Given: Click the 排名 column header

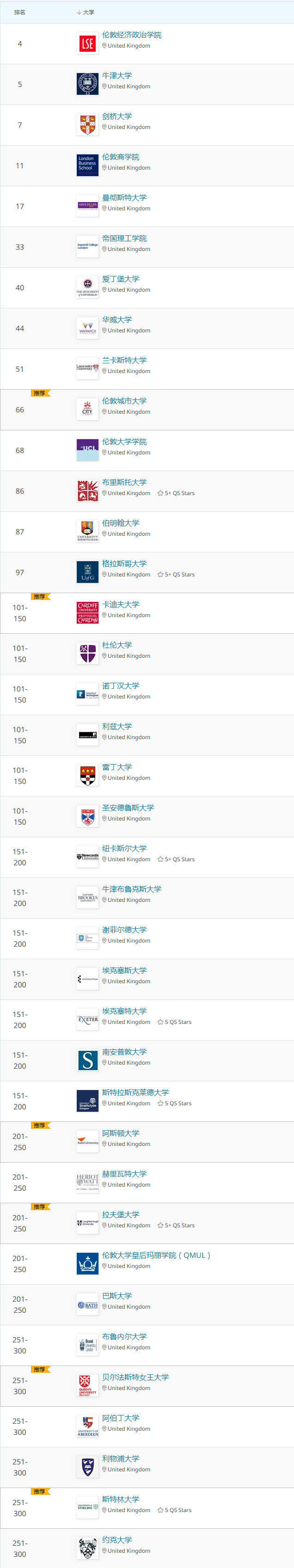Looking at the screenshot, I should [x=20, y=12].
